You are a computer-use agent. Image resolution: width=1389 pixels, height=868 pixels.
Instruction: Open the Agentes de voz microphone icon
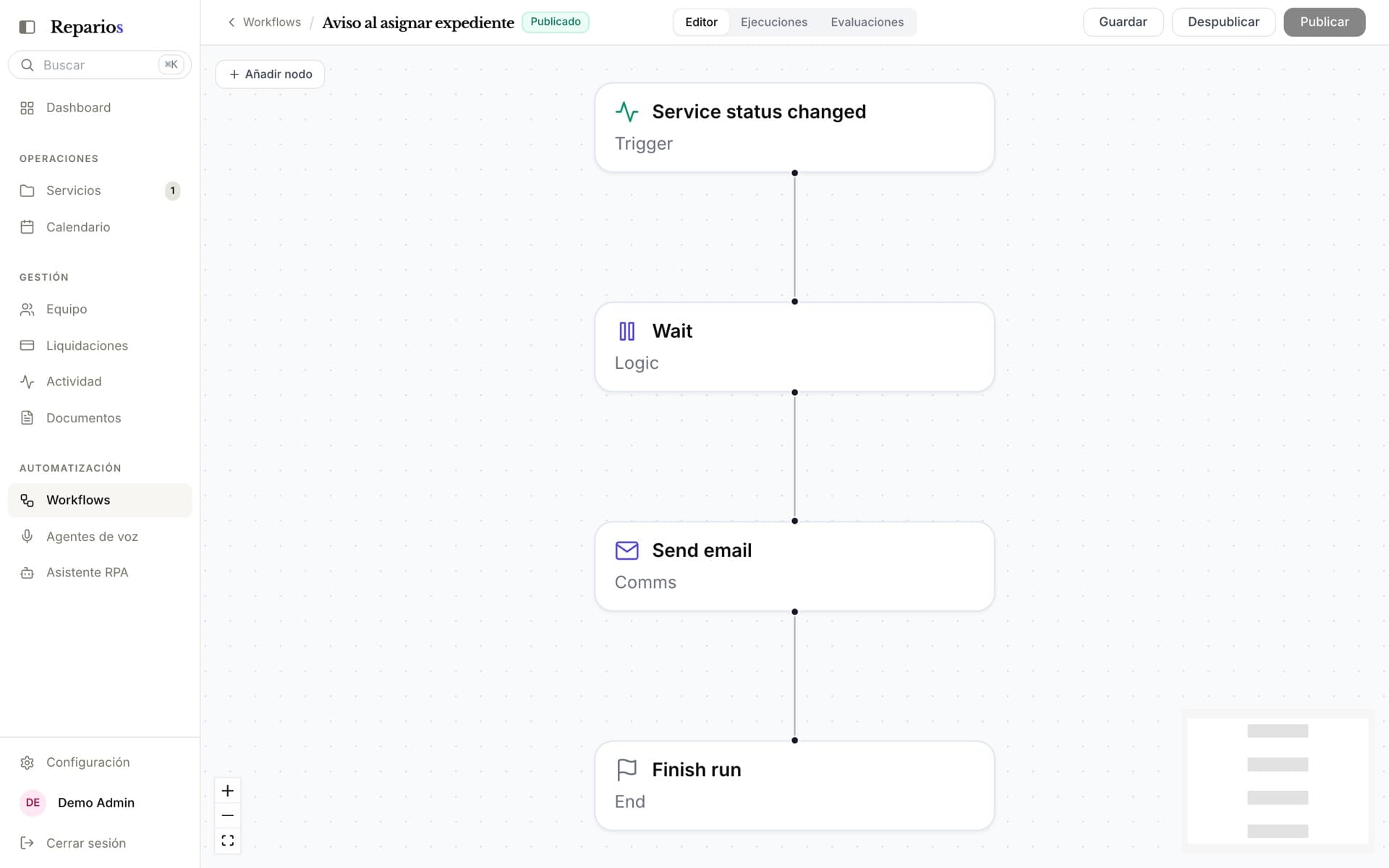click(27, 537)
